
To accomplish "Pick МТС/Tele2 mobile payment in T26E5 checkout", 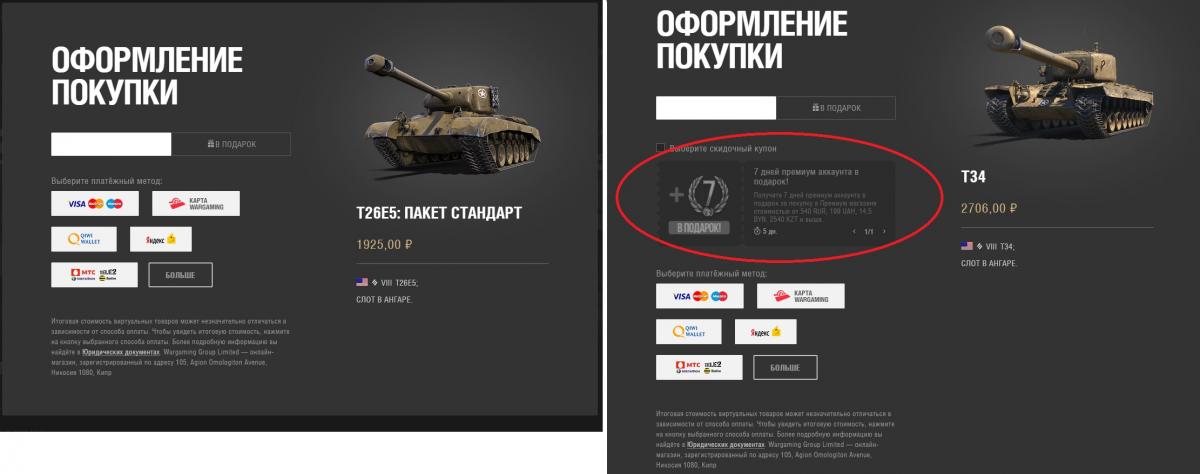I will 92,274.
